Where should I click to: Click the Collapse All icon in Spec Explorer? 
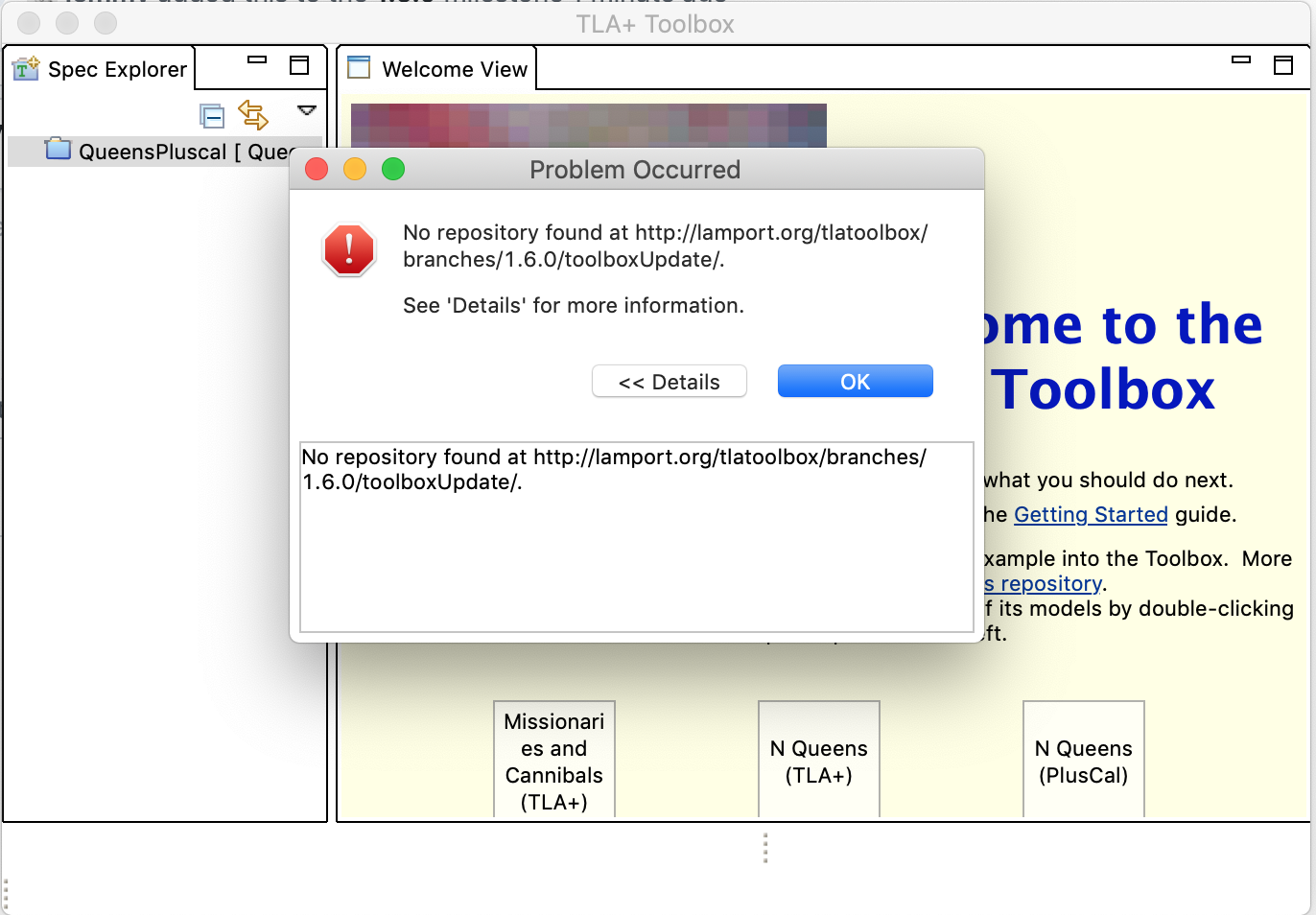tap(212, 115)
